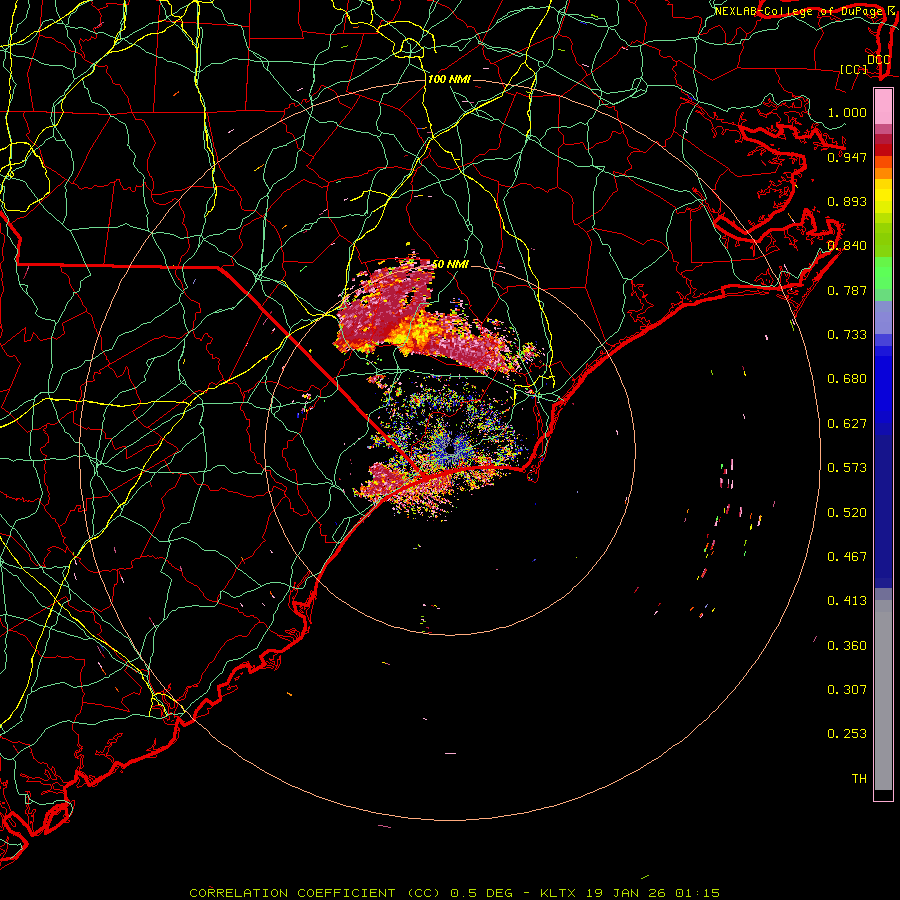900x900 pixels.
Task: Click the 0.627 scale label
Action: coord(847,424)
